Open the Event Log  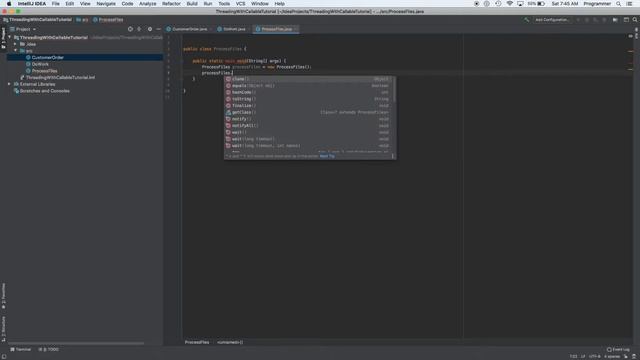click(618, 349)
